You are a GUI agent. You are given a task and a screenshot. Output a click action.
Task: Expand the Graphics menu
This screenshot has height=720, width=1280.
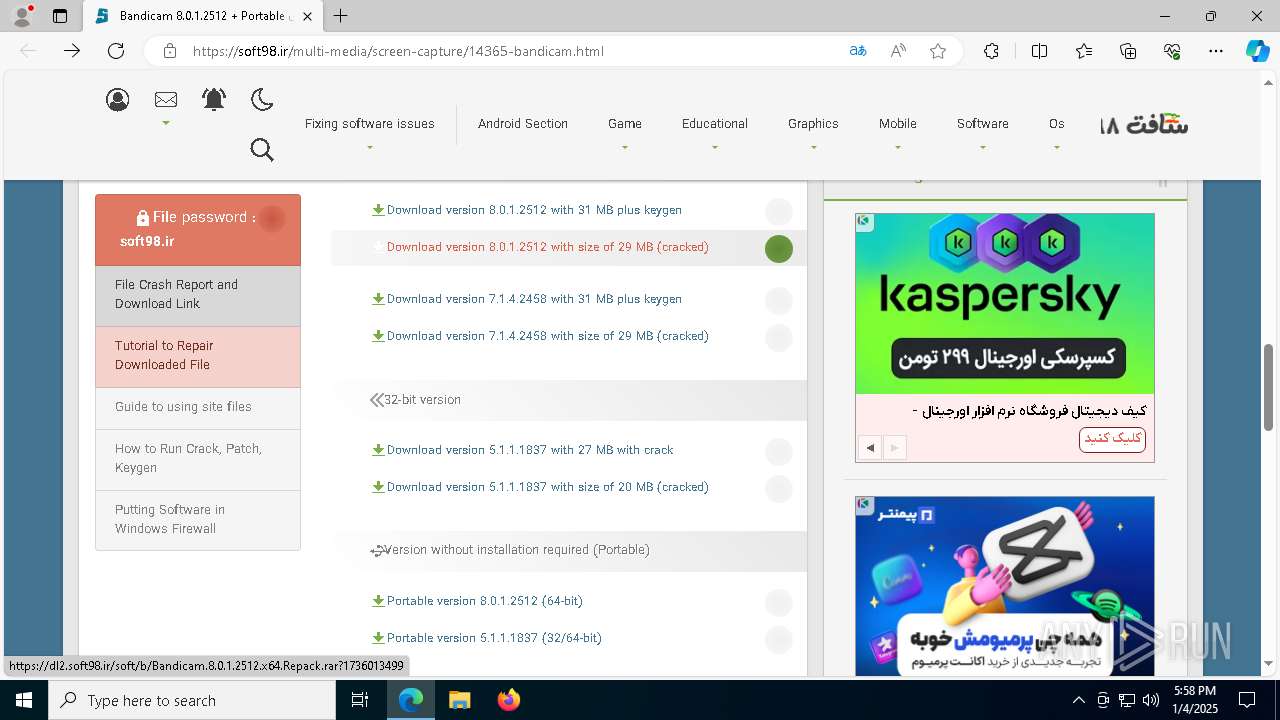(x=813, y=124)
